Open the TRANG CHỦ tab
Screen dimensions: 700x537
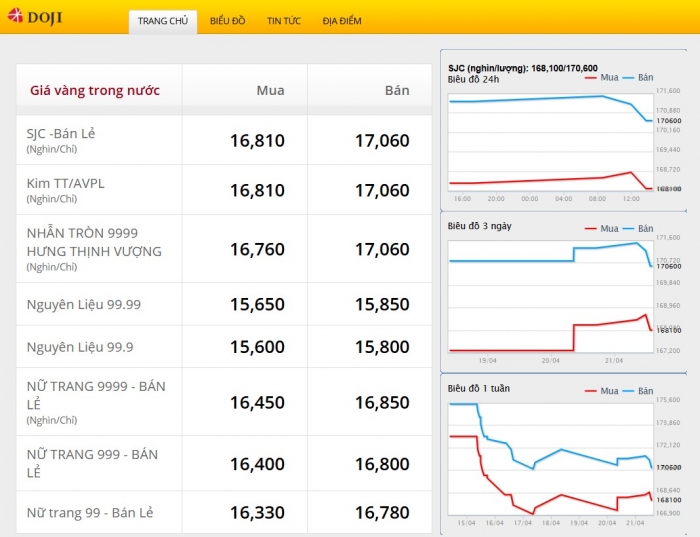(162, 21)
